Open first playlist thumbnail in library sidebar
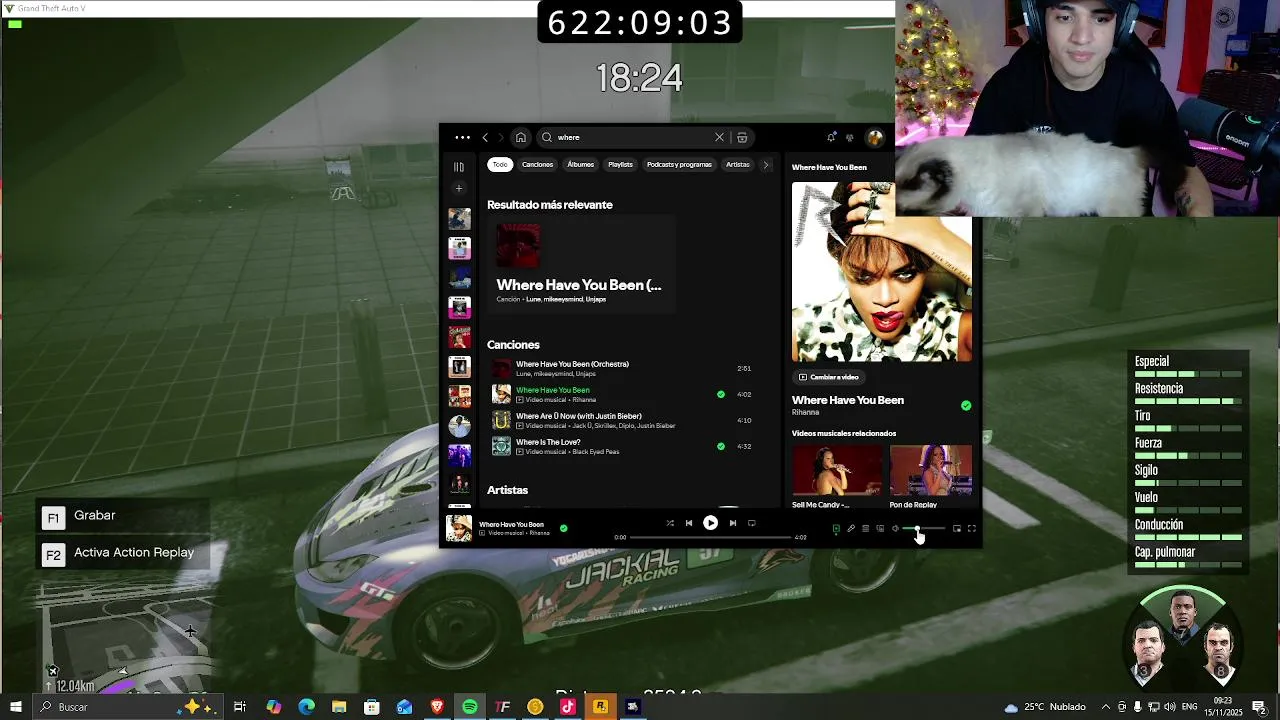The image size is (1280, 720). (459, 219)
